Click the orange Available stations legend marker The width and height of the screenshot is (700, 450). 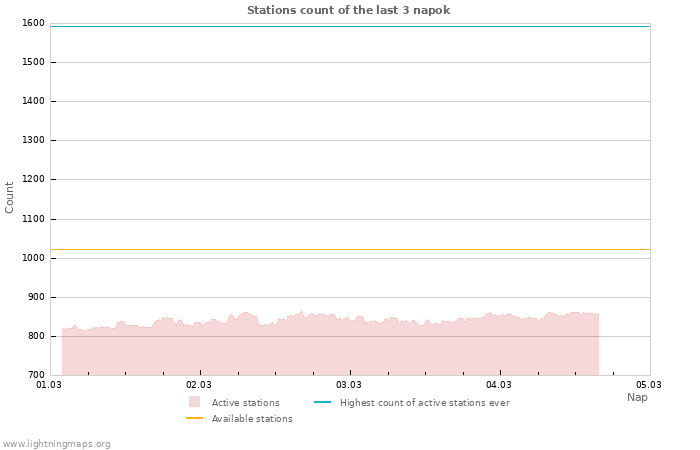(x=194, y=418)
